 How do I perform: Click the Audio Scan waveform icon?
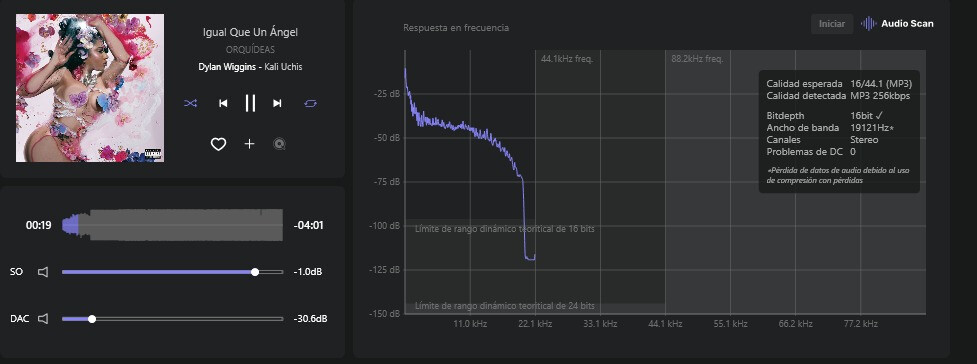coord(869,24)
